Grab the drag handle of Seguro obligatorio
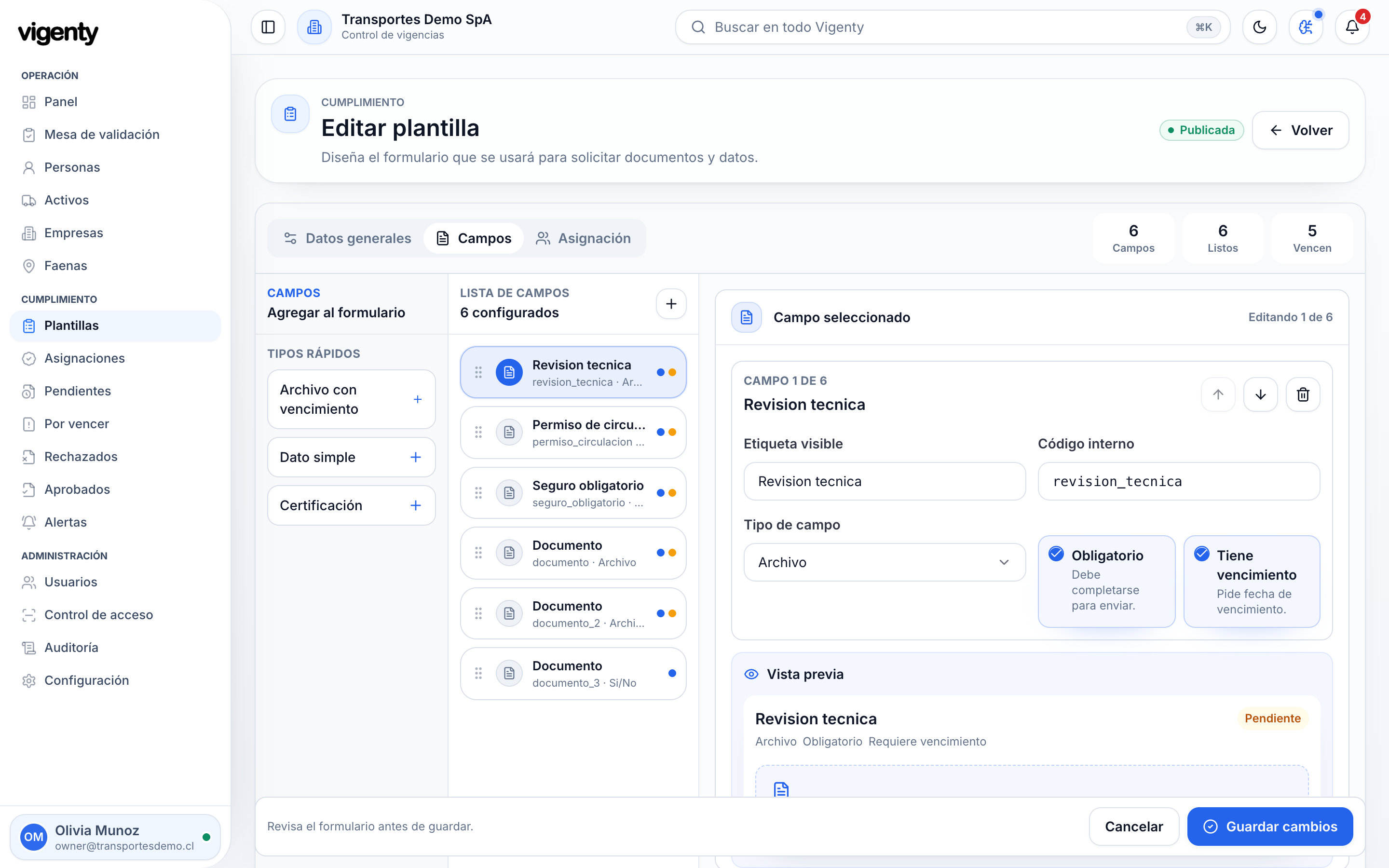 (x=478, y=493)
